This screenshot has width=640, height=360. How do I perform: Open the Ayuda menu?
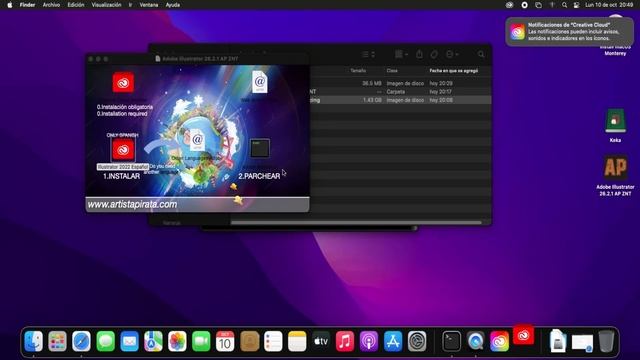(173, 5)
